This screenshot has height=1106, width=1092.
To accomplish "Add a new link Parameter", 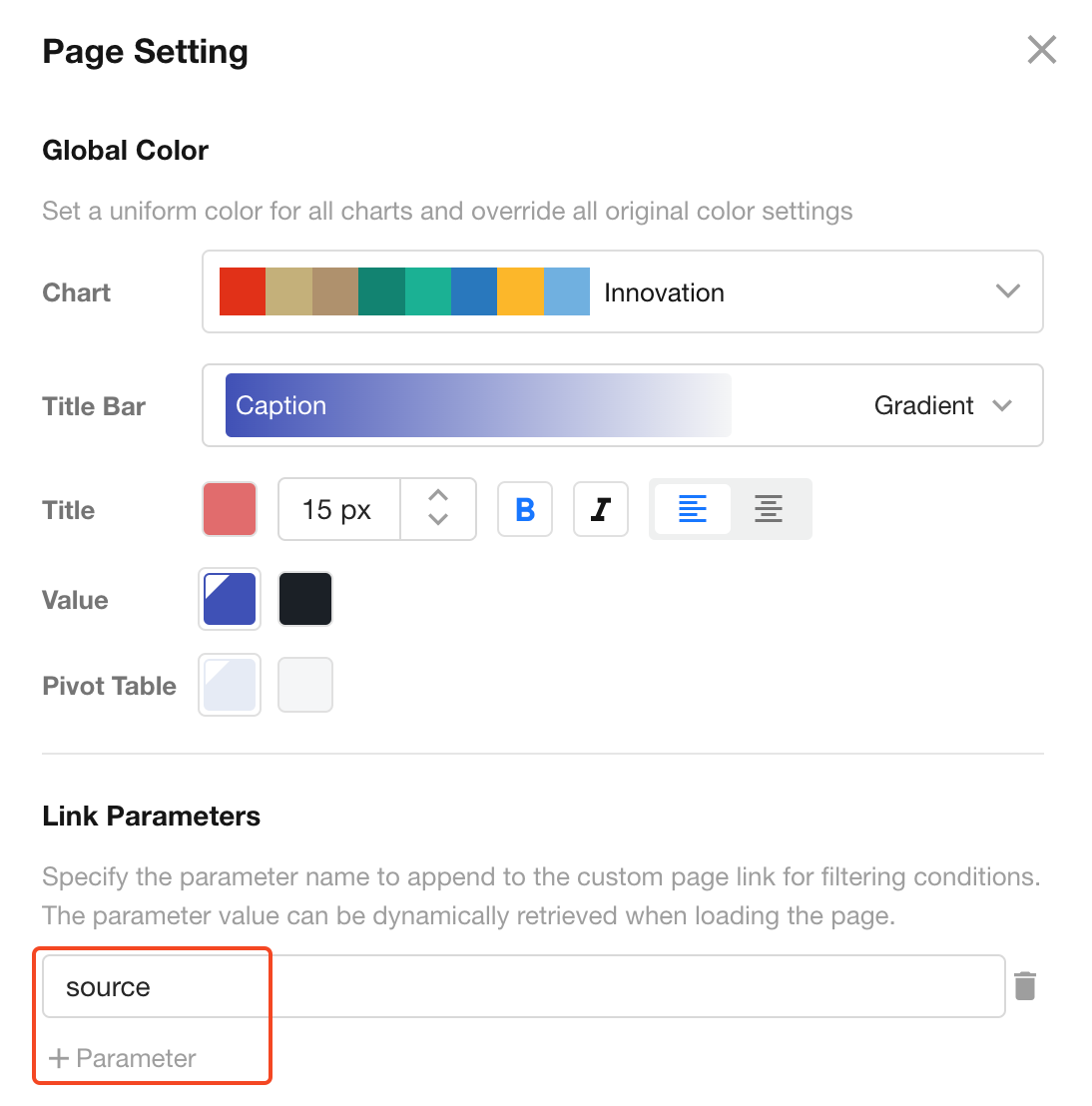I will [123, 1058].
